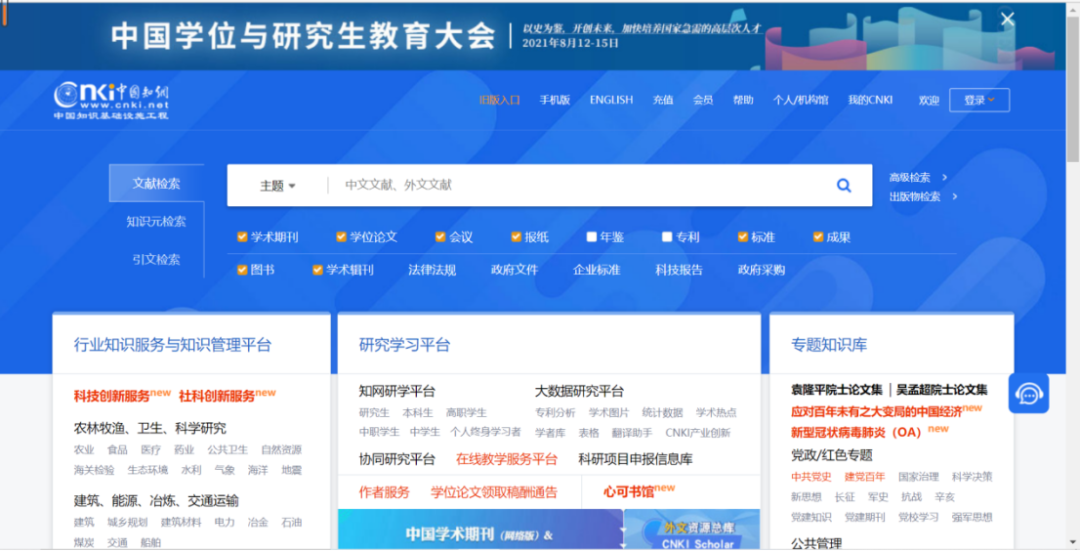Focus the 中文文献、外文文献 search box

tap(580, 185)
